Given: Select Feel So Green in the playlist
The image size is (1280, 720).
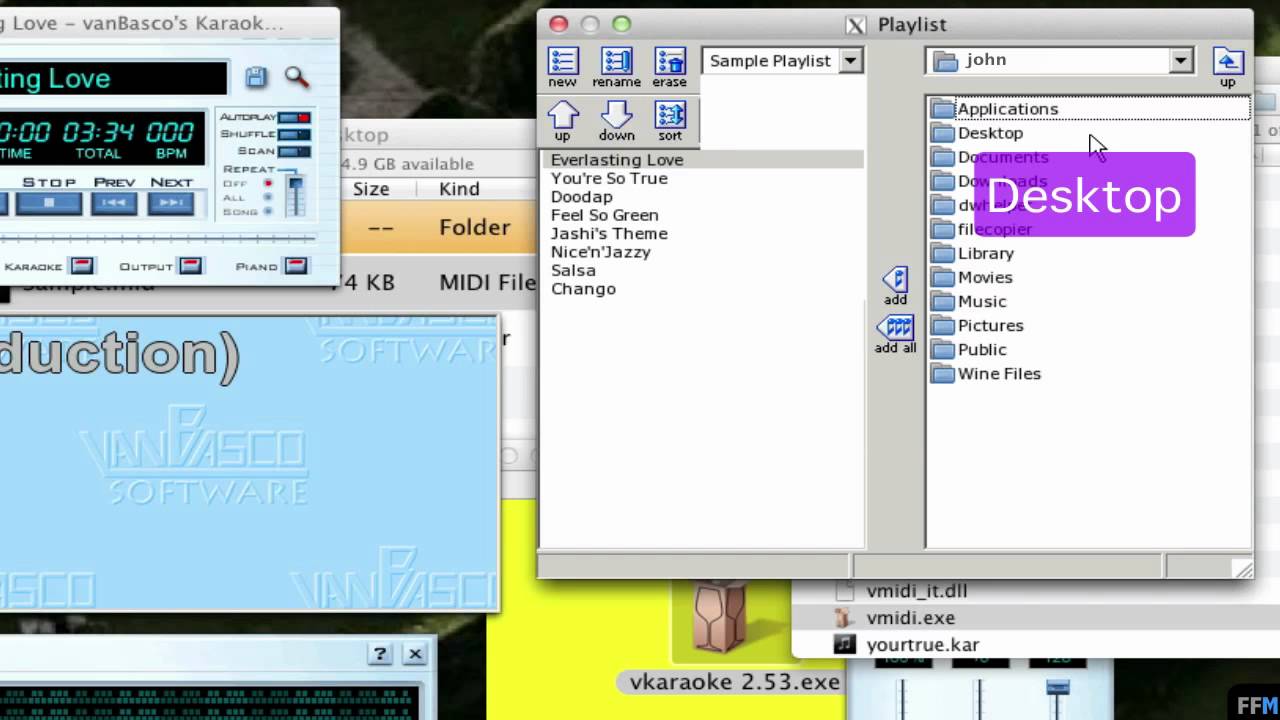Looking at the screenshot, I should click(604, 215).
